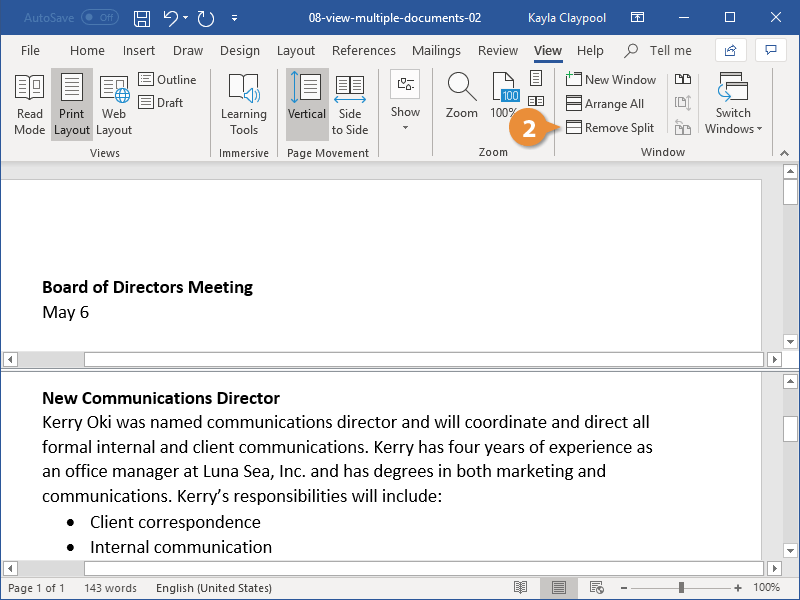Enable Side to Side page movement
This screenshot has width=800, height=600.
click(350, 104)
